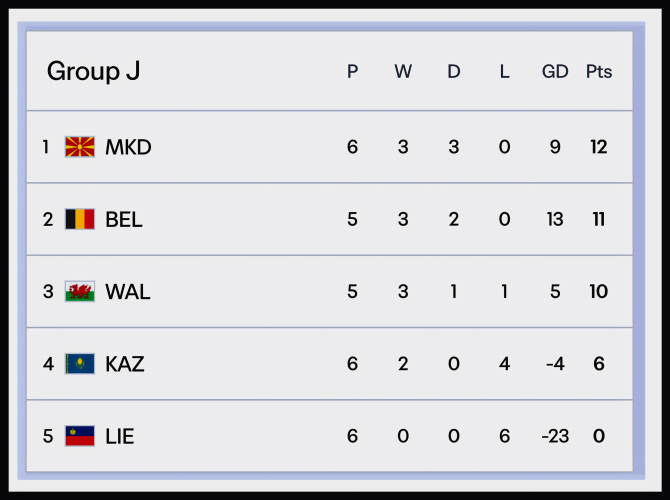Screen dimensions: 670x500
Task: Click the Liechtenstein flag icon
Action: (x=80, y=436)
